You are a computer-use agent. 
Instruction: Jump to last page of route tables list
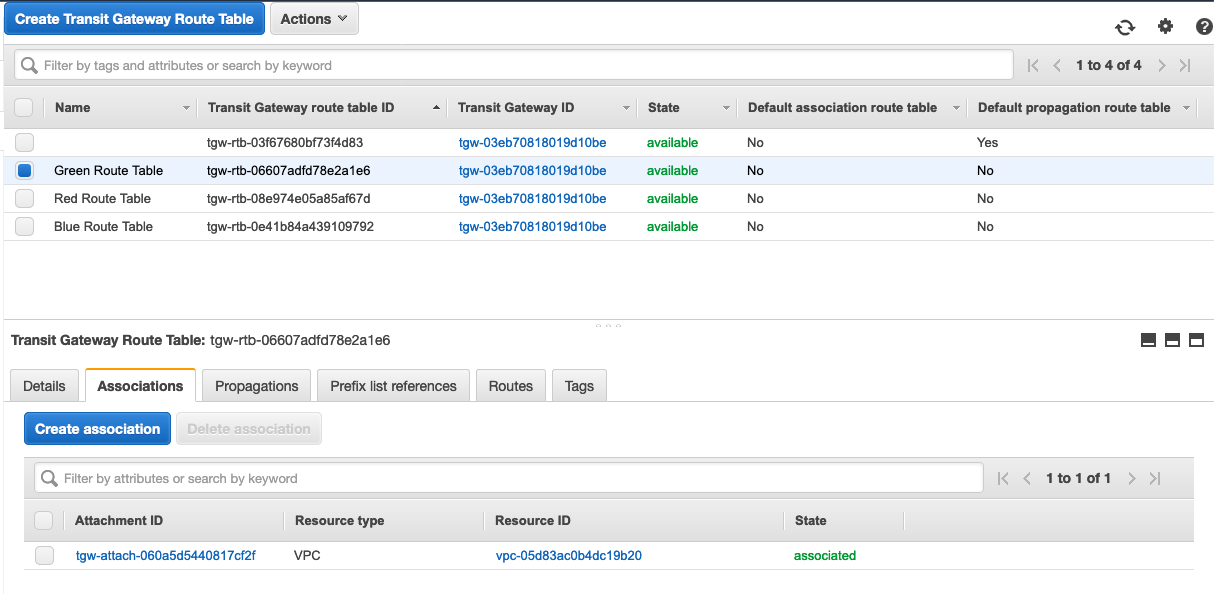[1185, 65]
